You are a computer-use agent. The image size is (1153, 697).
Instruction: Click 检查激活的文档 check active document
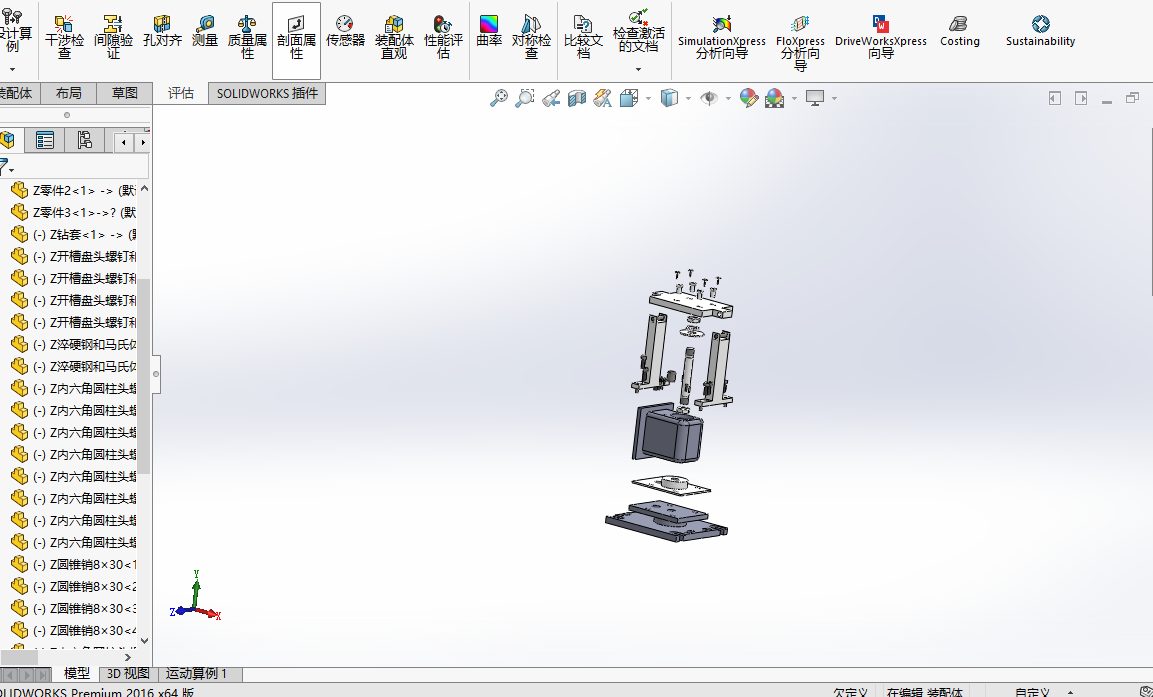tap(638, 31)
